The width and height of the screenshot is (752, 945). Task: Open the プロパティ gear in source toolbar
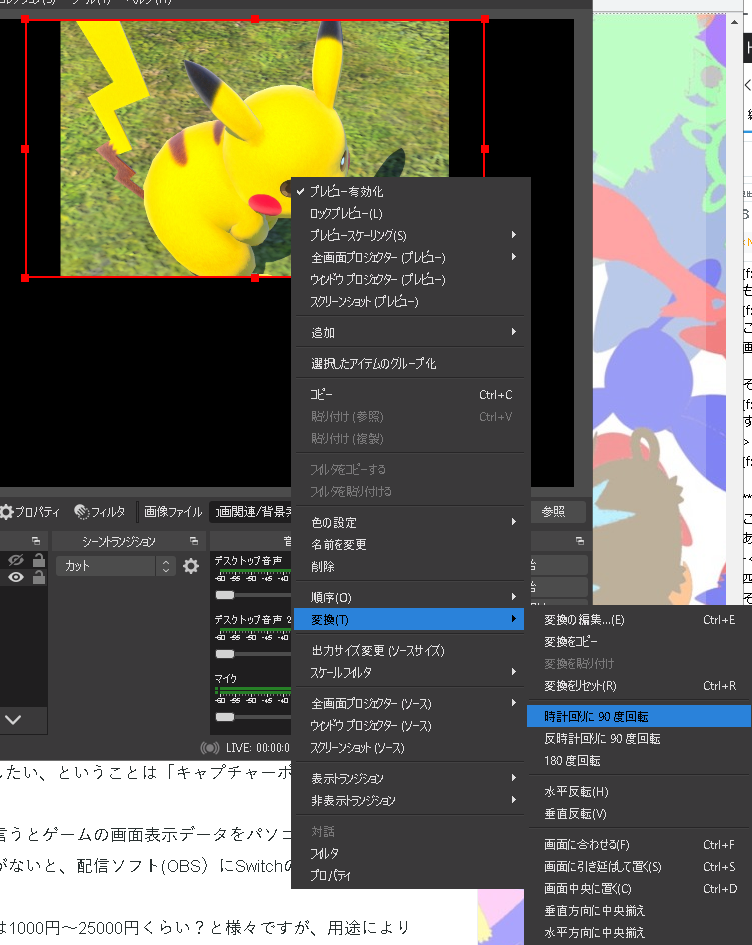(30, 512)
